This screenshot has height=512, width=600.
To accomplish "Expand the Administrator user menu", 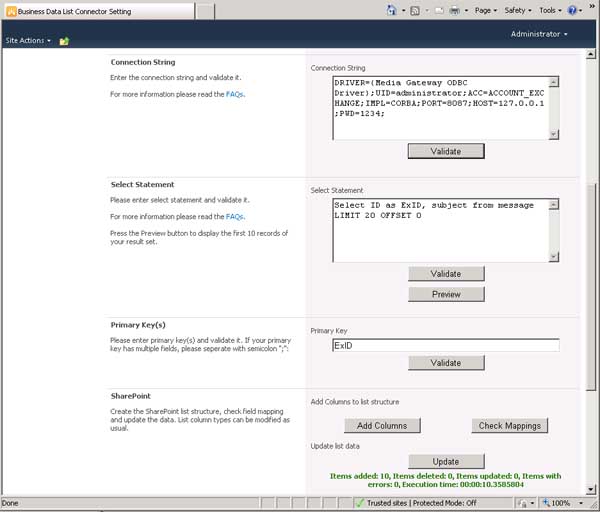I will [539, 34].
